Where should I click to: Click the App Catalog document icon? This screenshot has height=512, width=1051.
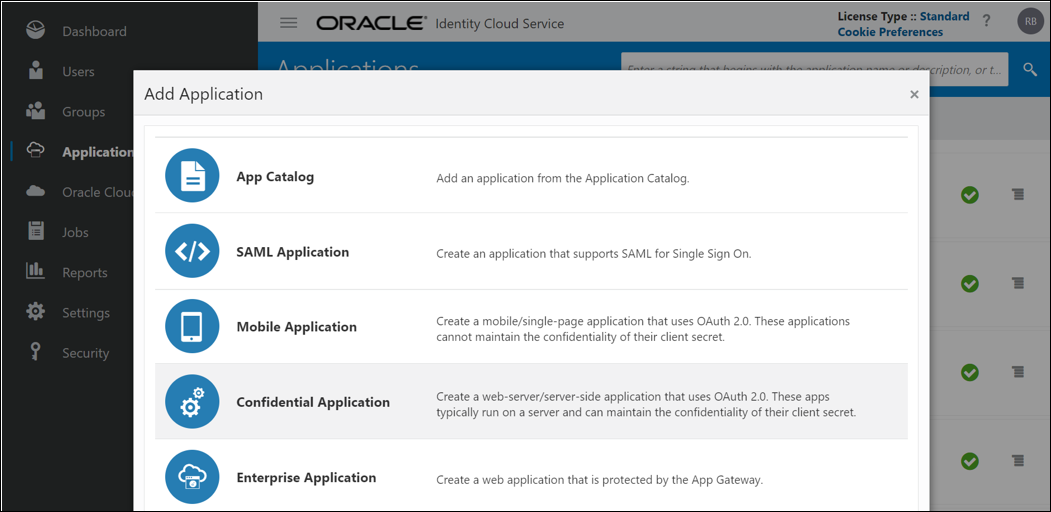pos(192,176)
